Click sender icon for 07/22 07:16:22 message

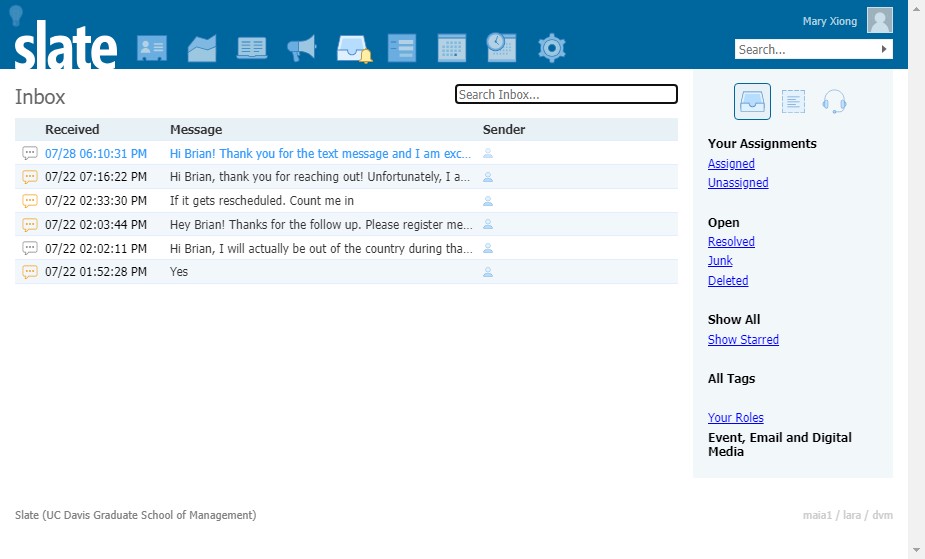tap(488, 177)
